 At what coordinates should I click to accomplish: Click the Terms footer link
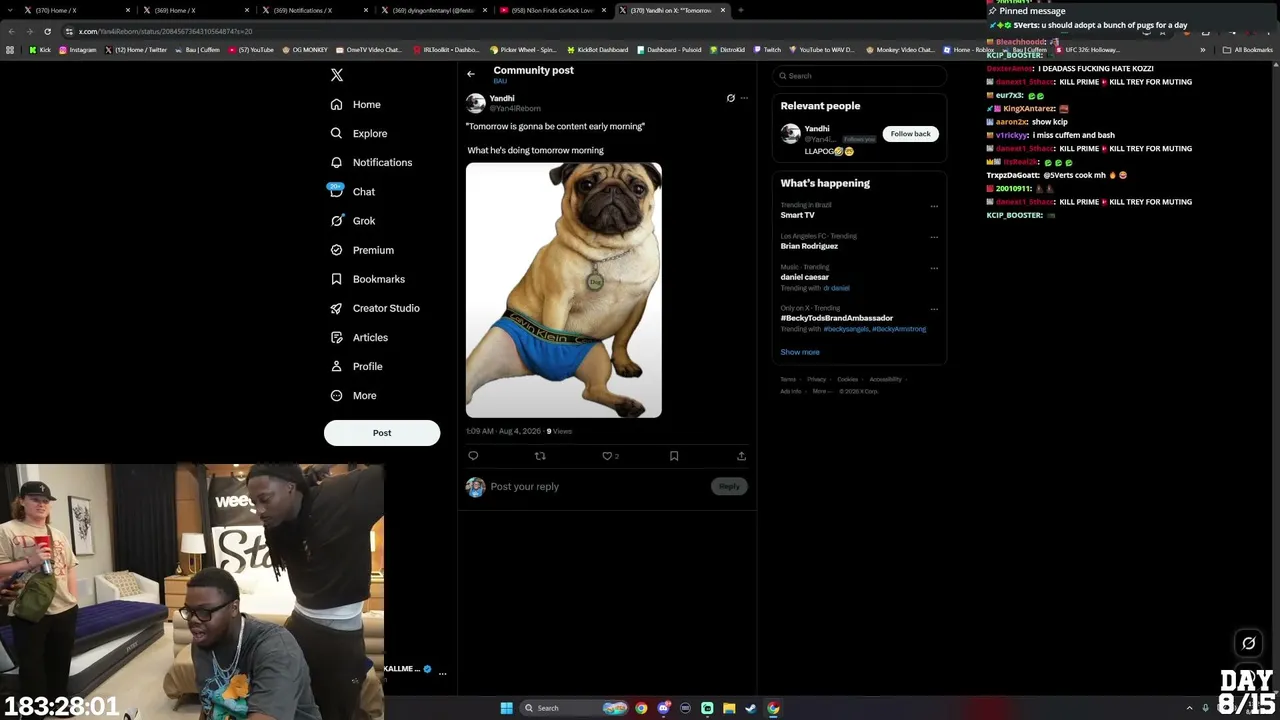(788, 380)
